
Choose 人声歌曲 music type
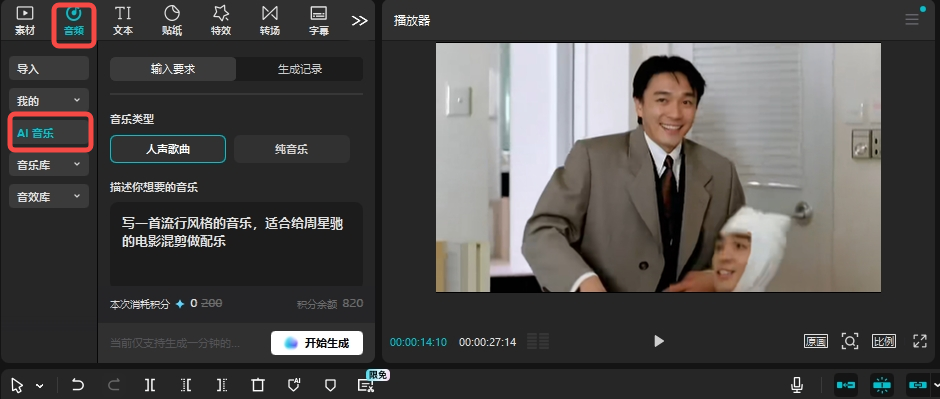168,149
